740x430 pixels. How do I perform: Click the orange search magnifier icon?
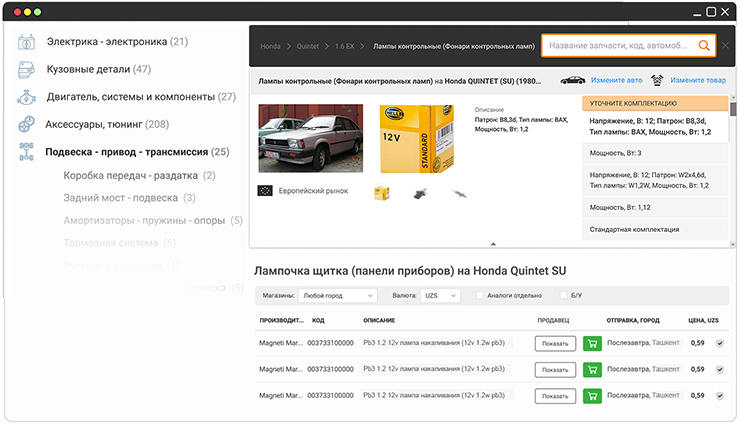tap(704, 46)
